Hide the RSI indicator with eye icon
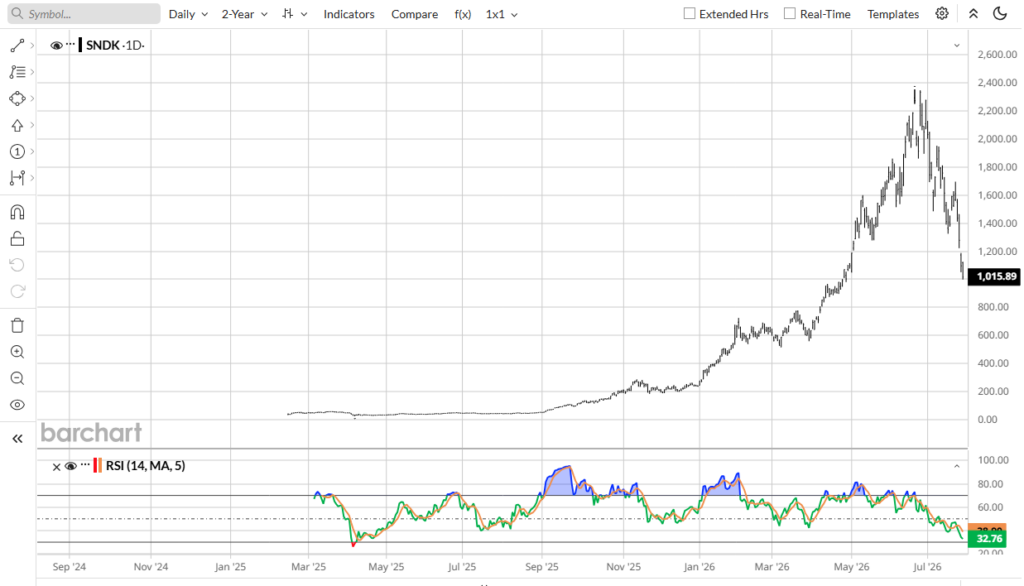The width and height of the screenshot is (1024, 586). coord(71,466)
